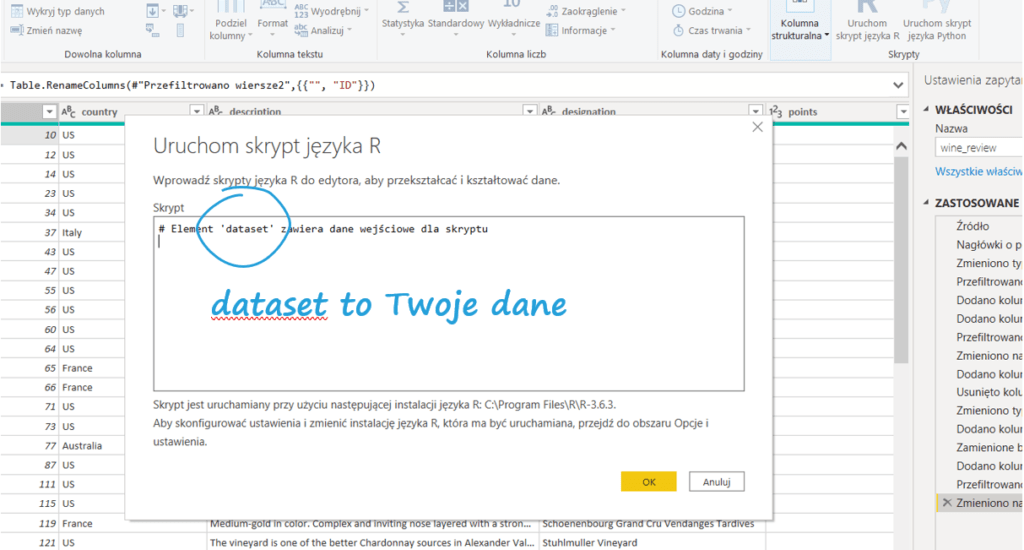
Task: Click the Zmień nazwę ribbon icon
Action: tap(17, 30)
